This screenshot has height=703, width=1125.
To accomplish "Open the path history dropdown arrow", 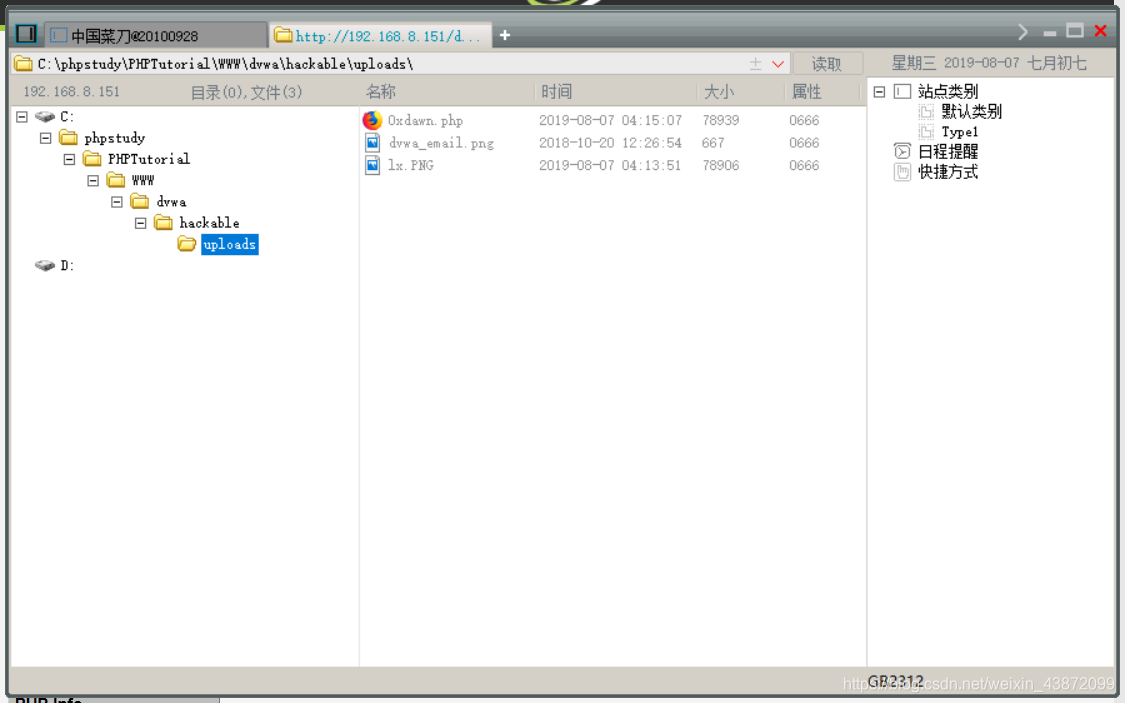I will [x=778, y=64].
